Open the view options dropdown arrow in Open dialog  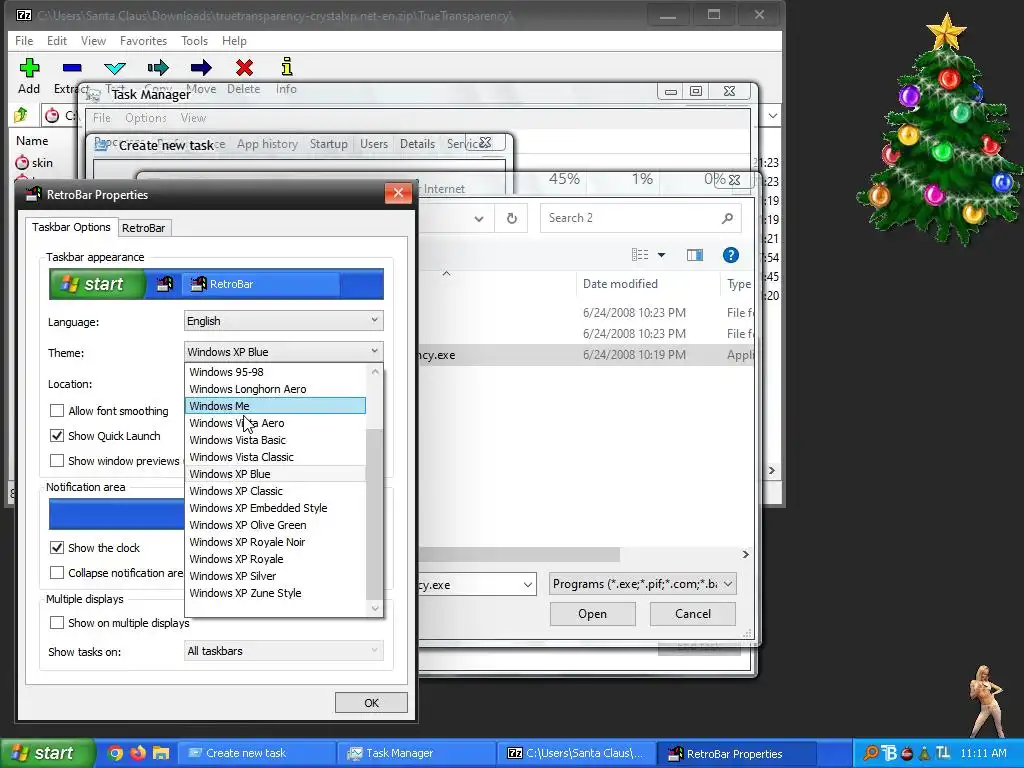[x=661, y=255]
